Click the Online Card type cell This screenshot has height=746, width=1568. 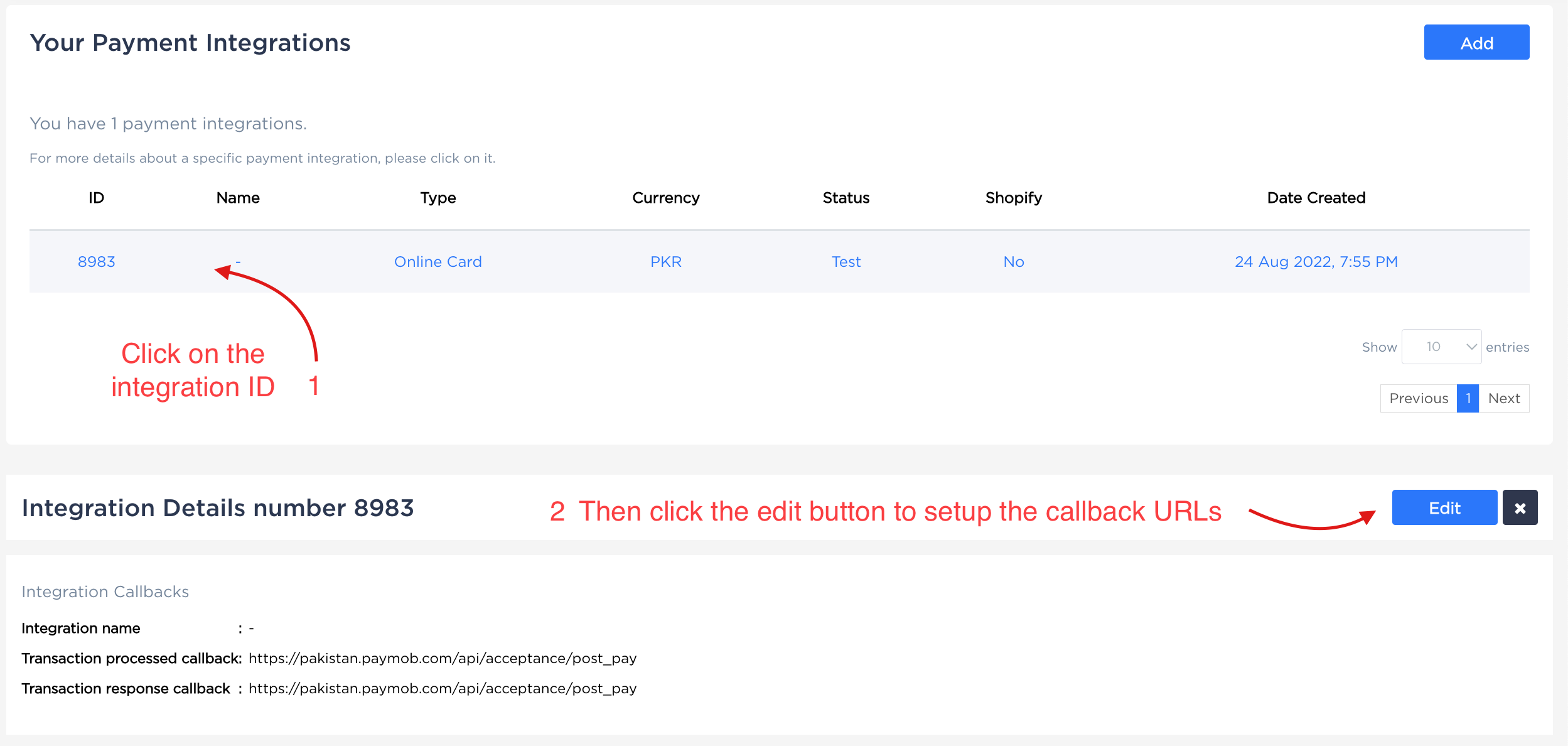pyautogui.click(x=438, y=262)
